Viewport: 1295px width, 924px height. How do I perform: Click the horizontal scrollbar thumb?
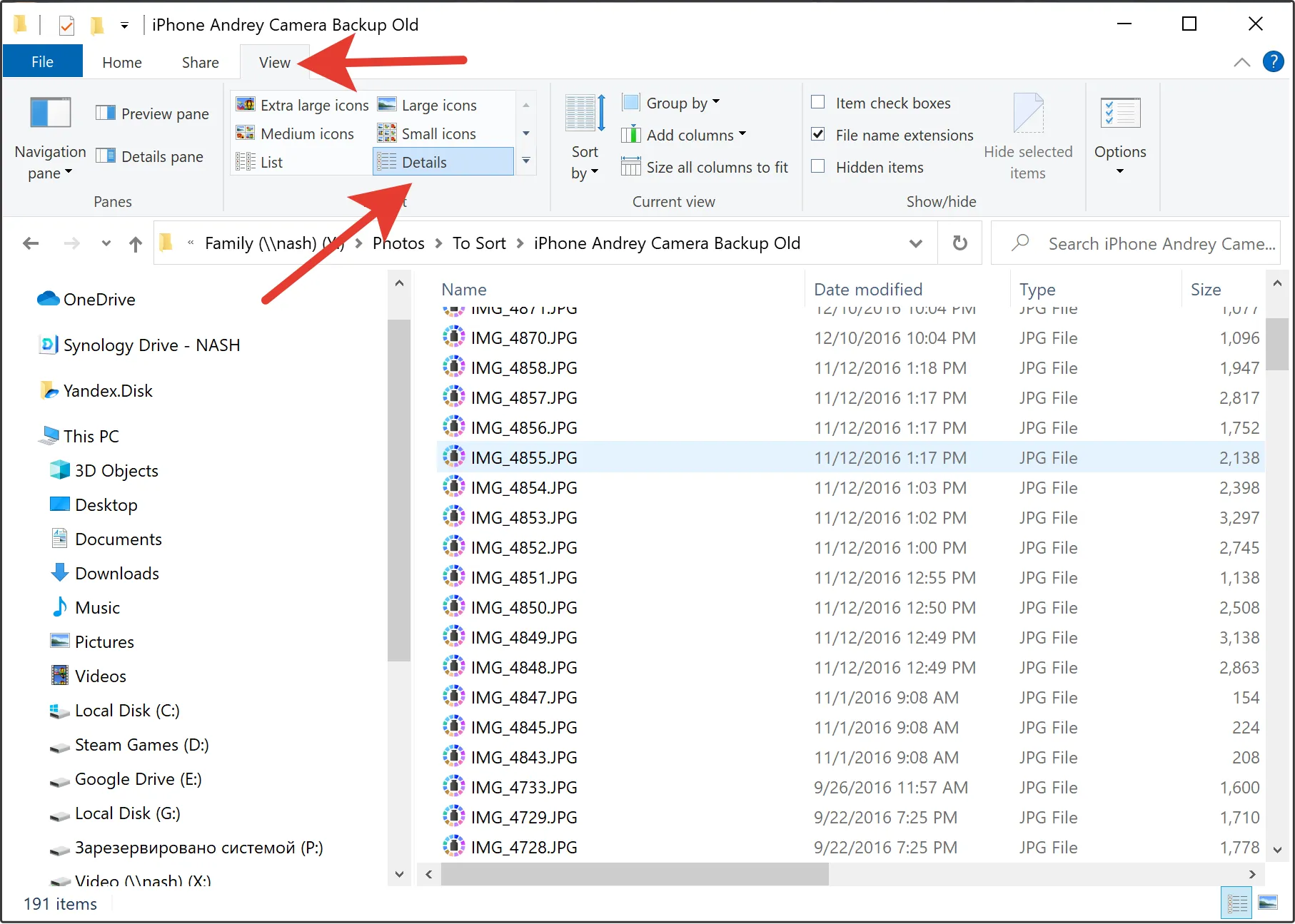[635, 873]
